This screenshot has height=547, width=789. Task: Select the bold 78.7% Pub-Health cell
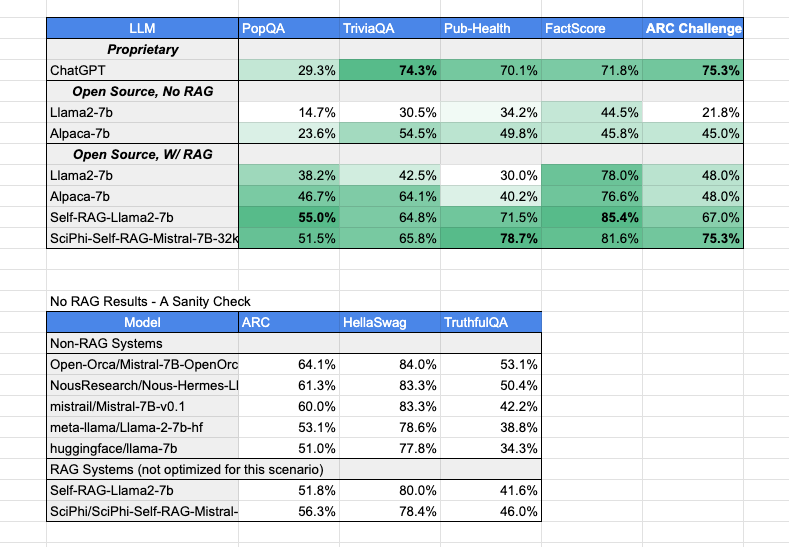492,238
